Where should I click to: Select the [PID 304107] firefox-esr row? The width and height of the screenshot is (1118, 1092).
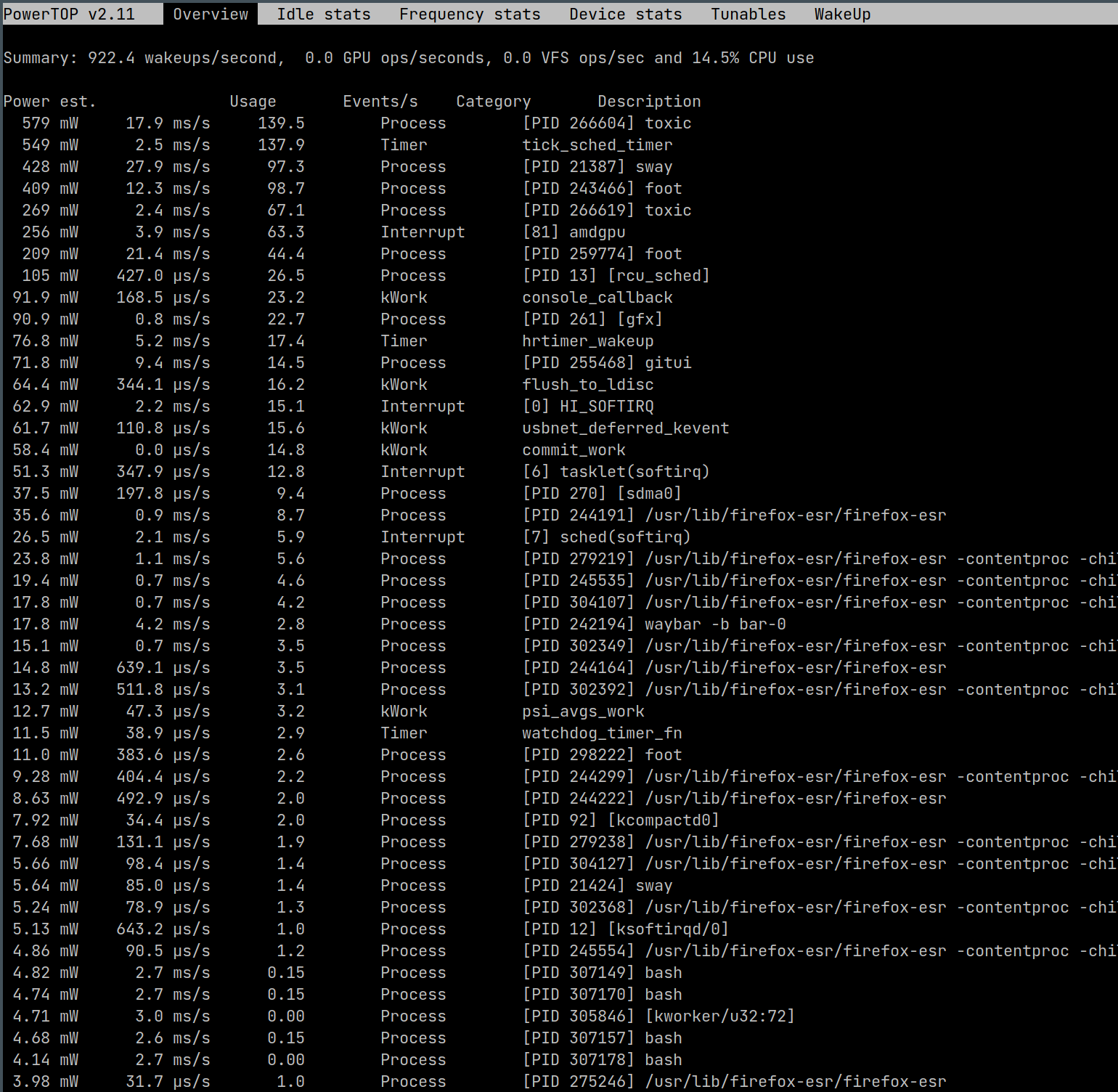(x=559, y=603)
